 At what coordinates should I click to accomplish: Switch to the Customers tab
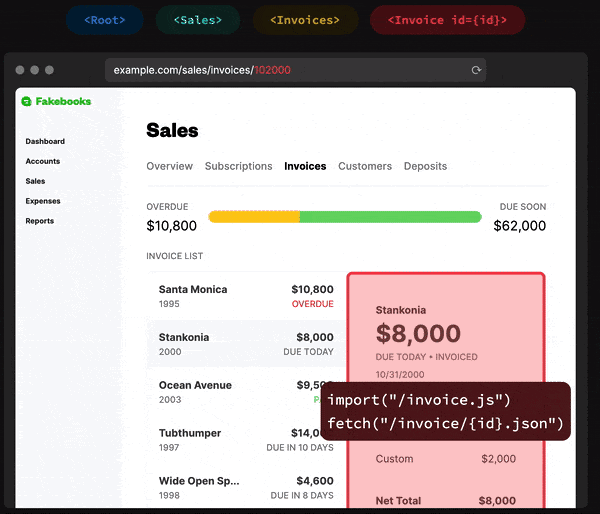pos(365,166)
